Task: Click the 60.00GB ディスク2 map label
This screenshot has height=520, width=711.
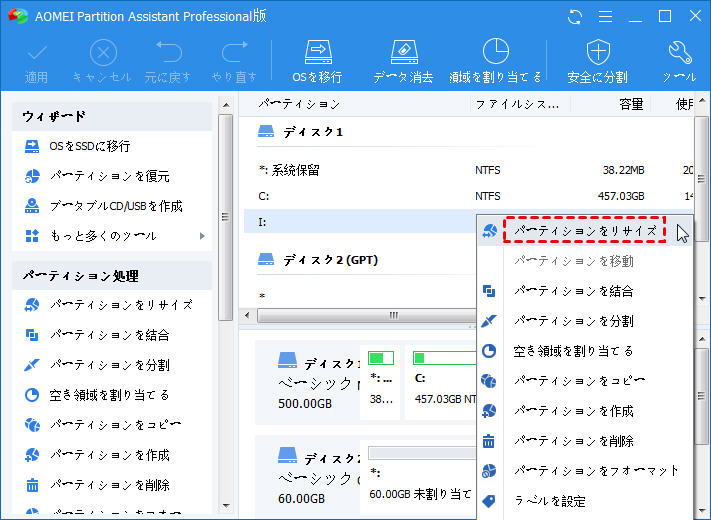Action: pos(301,499)
